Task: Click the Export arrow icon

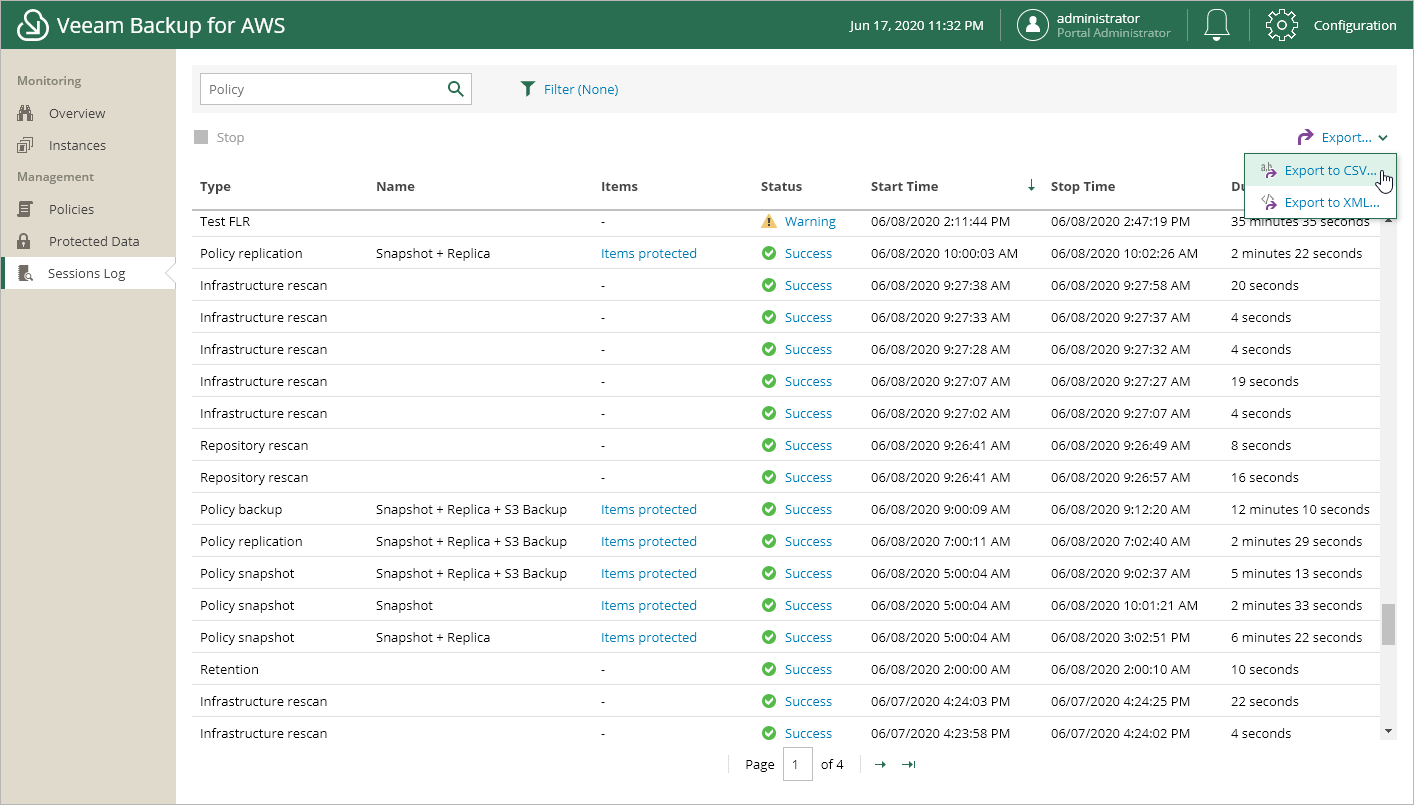Action: point(1305,137)
